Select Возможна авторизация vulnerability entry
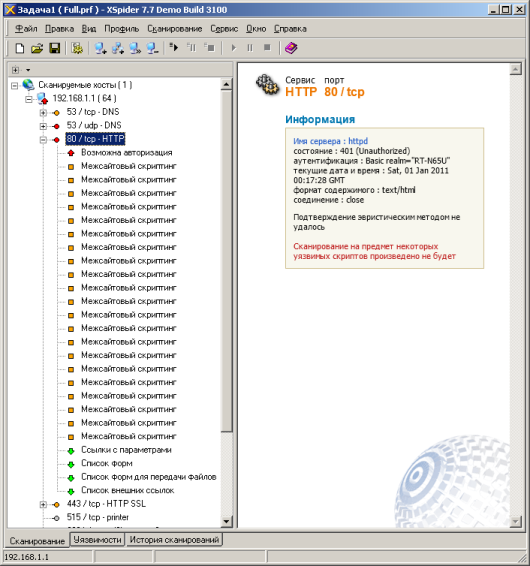The width and height of the screenshot is (530, 566). 127,152
